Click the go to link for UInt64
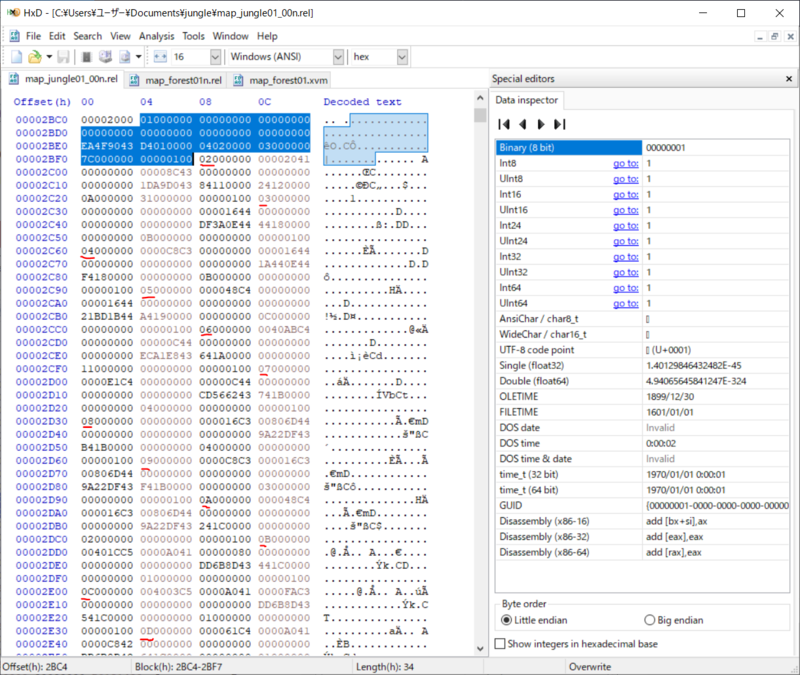 tap(626, 303)
